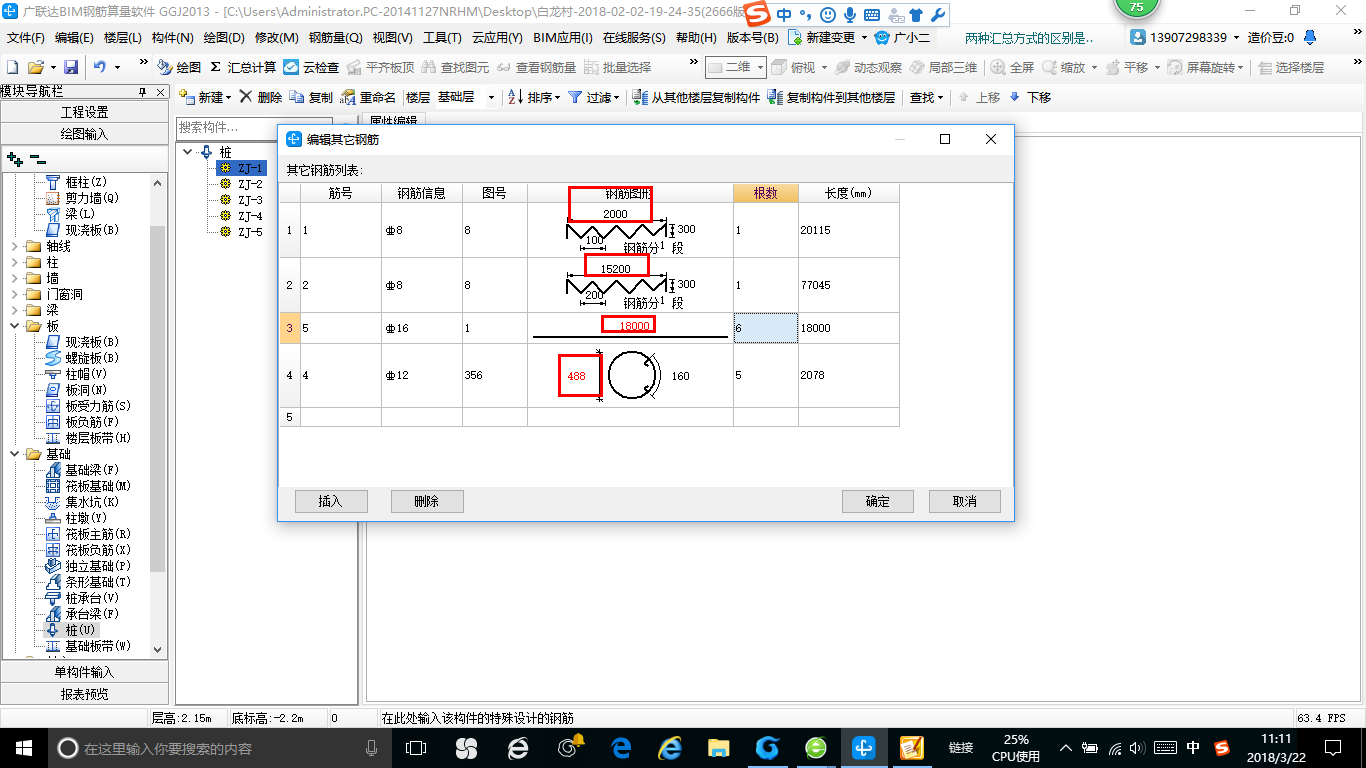The height and width of the screenshot is (768, 1366).
Task: Select 剪力墙(Q) tree item
Action: tap(92, 198)
